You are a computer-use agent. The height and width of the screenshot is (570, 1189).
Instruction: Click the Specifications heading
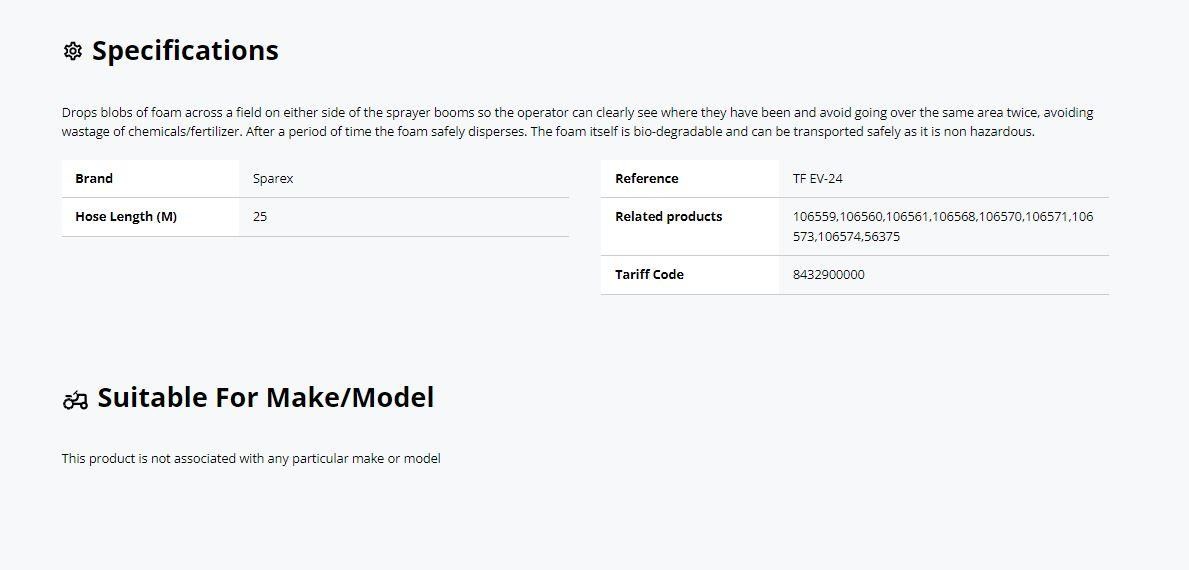point(185,51)
